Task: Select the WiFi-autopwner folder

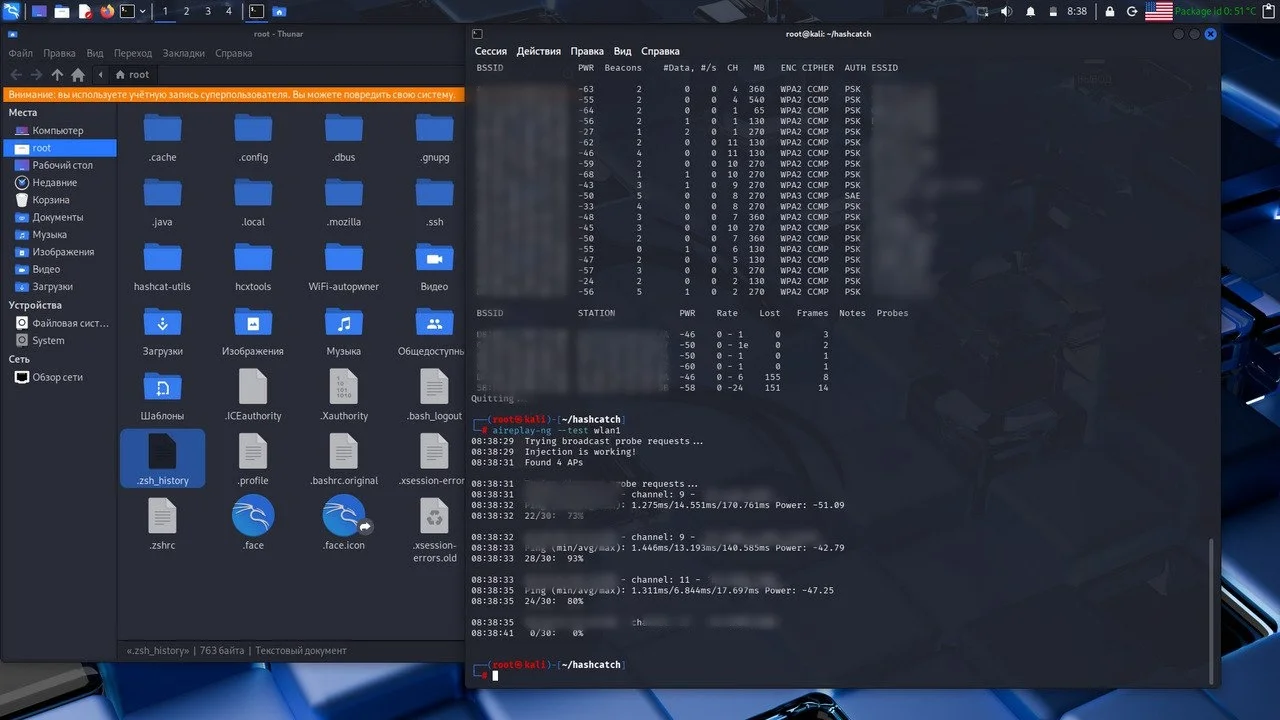Action: point(343,265)
